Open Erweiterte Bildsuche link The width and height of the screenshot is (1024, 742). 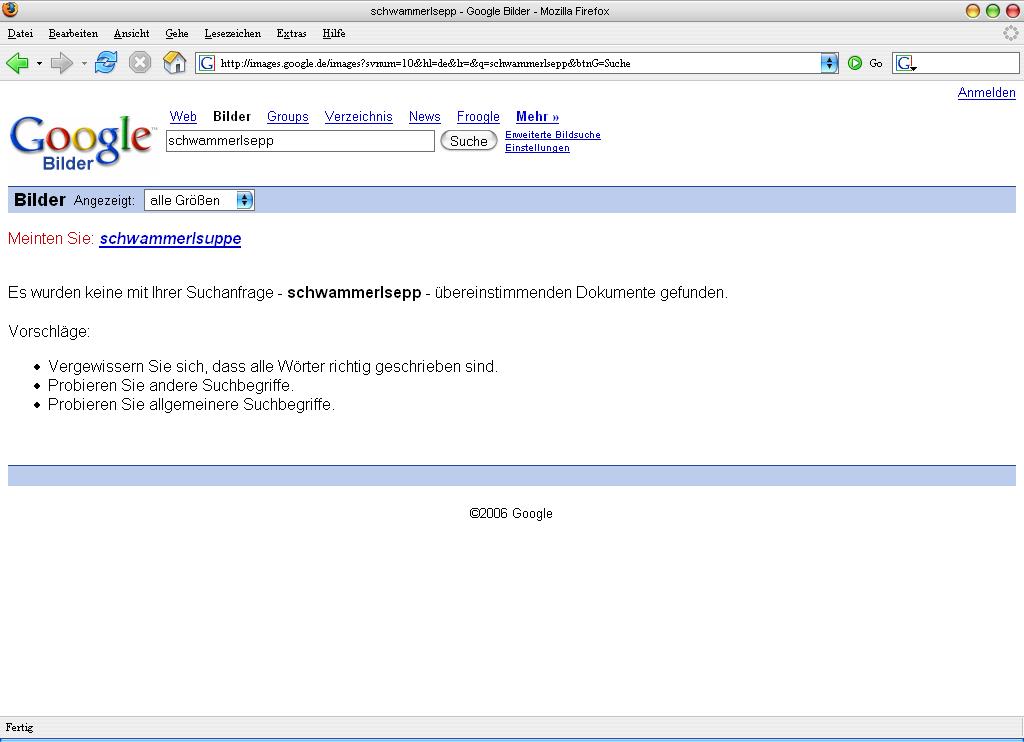[x=552, y=135]
